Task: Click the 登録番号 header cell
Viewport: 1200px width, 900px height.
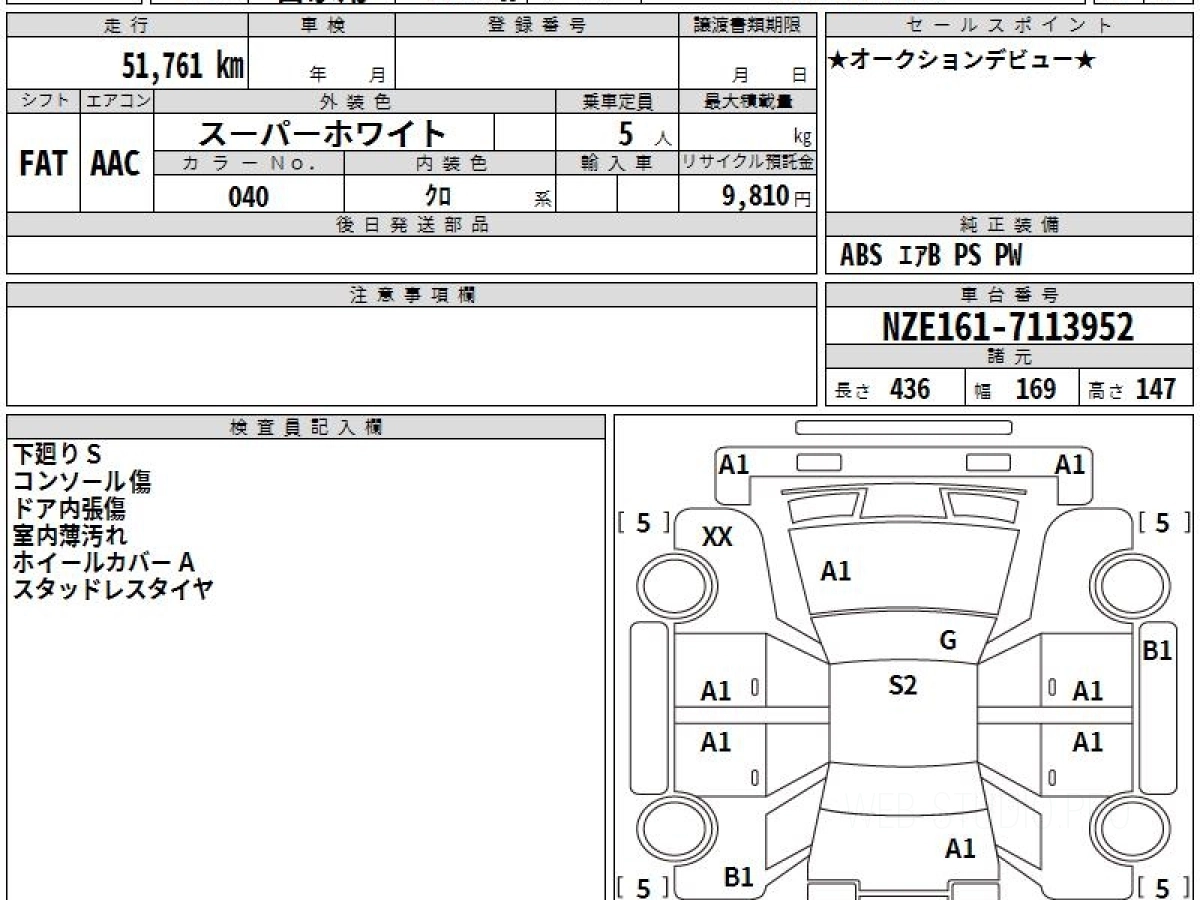Action: (537, 26)
